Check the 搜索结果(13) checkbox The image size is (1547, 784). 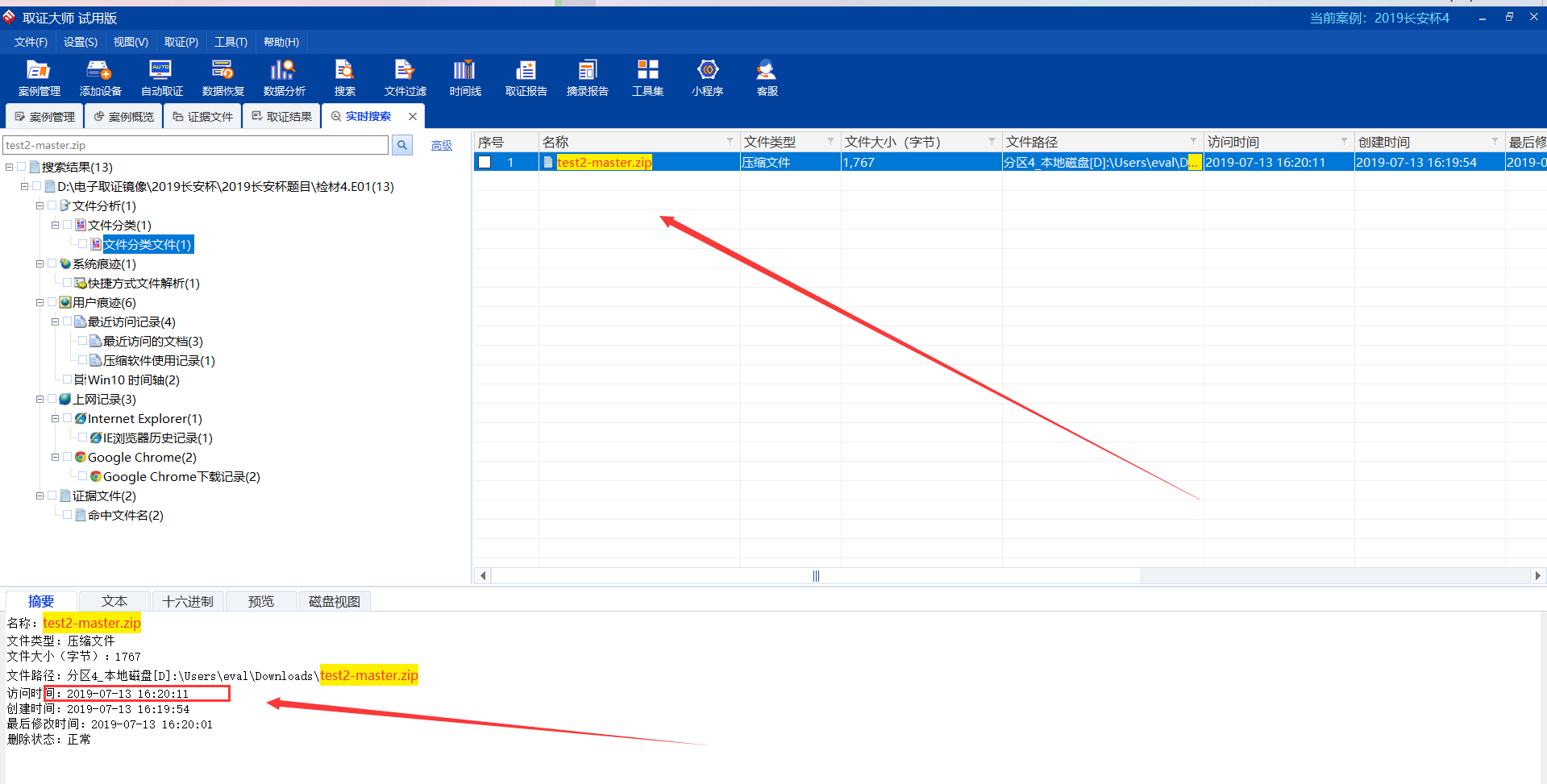coord(21,167)
